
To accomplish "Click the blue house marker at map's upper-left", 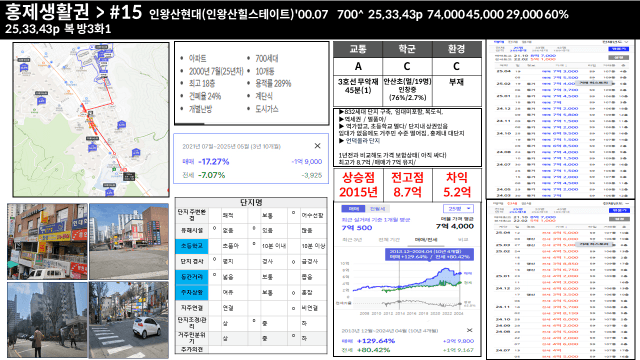I will 24,67.
